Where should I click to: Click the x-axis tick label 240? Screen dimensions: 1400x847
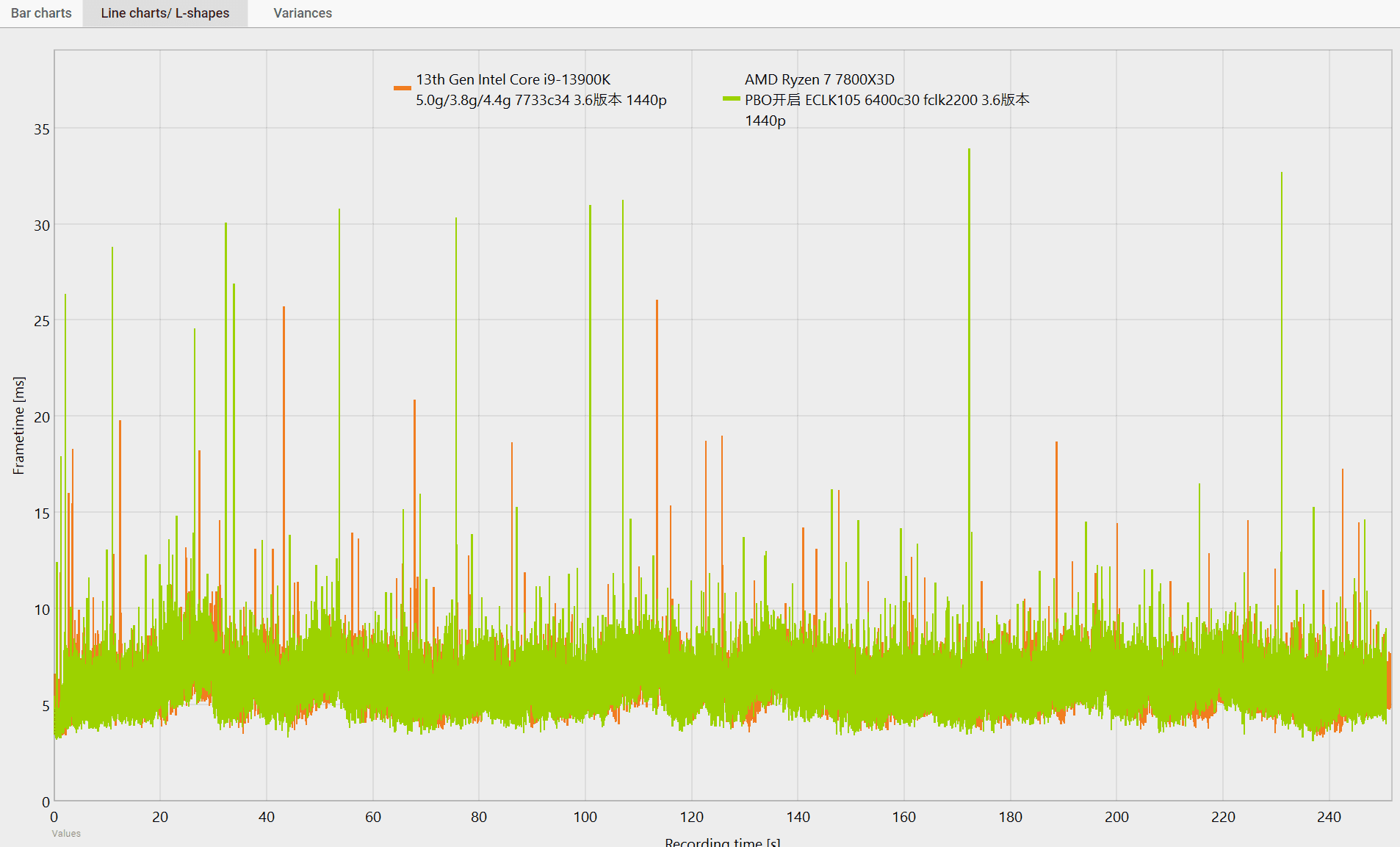[x=1329, y=817]
